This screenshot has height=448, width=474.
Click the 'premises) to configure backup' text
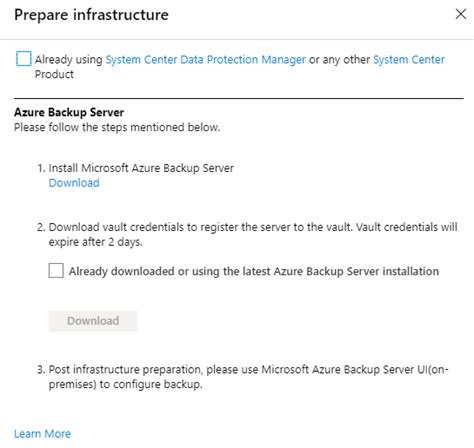point(125,384)
